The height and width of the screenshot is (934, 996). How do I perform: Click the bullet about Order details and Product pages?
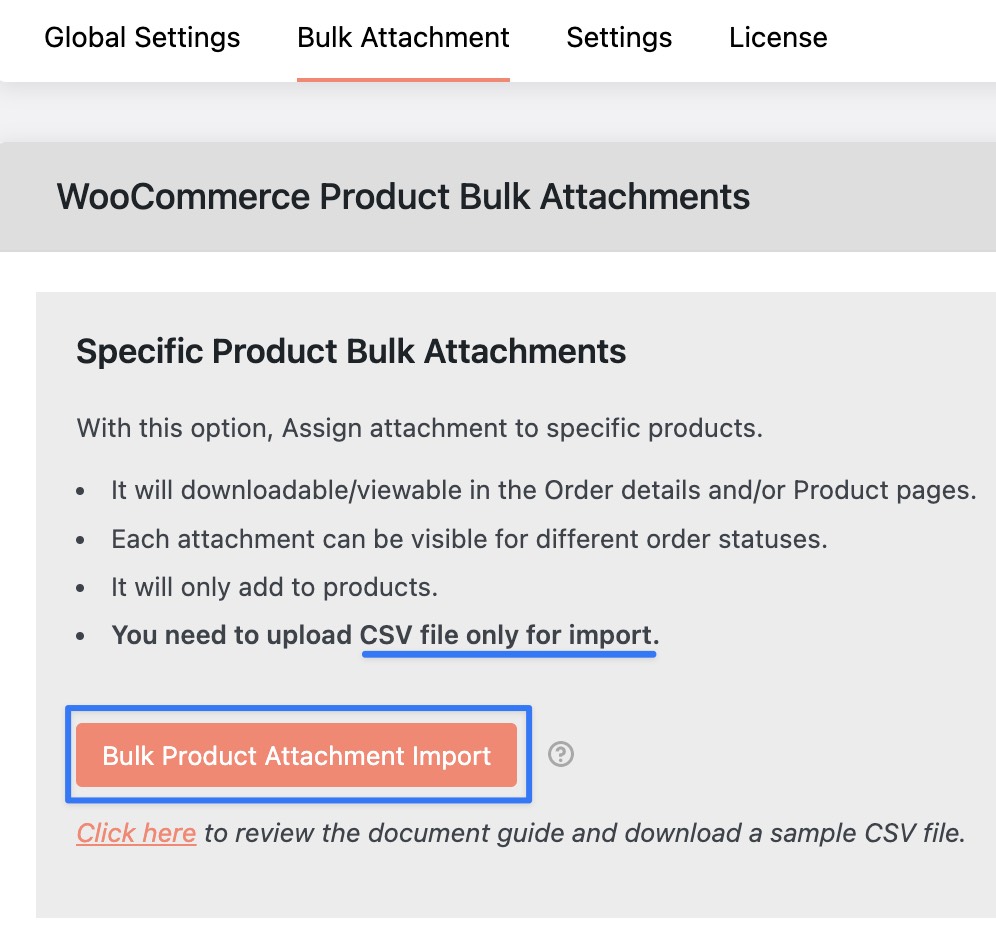tap(544, 491)
